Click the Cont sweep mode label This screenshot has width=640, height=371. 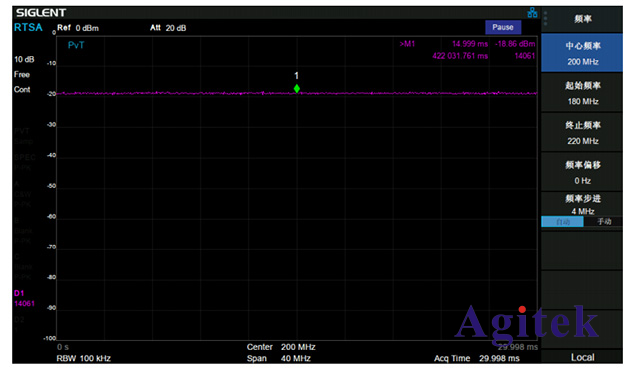click(22, 89)
